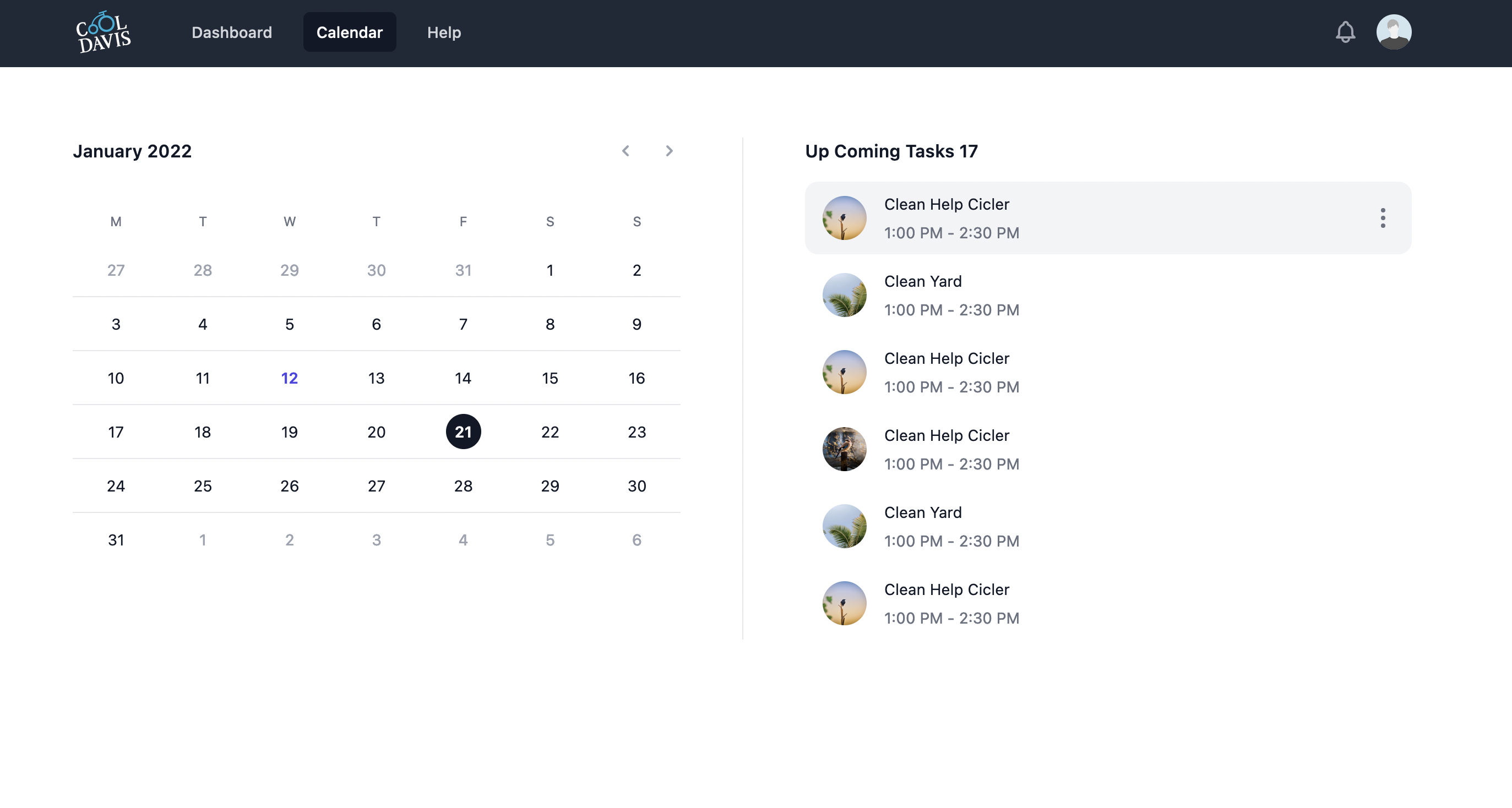Viewport: 1512px width, 808px height.
Task: Open the three-dot menu on the first task
Action: point(1382,218)
